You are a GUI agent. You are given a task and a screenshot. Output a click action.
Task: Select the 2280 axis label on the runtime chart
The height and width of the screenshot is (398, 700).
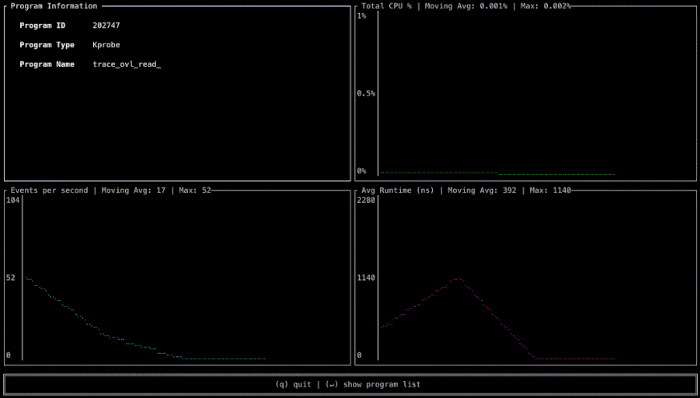(366, 200)
